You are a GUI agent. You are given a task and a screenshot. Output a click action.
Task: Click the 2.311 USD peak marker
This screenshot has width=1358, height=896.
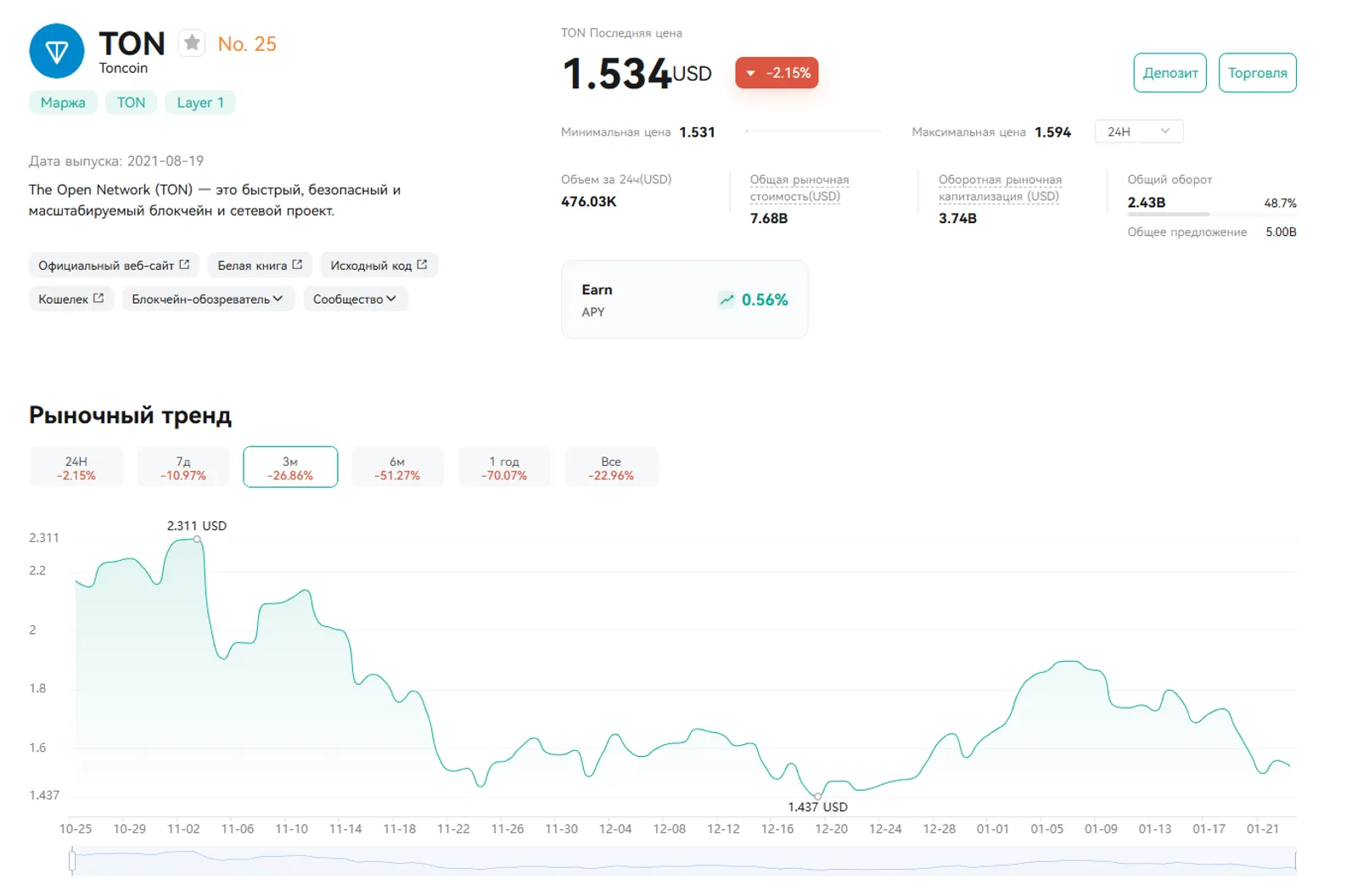click(x=197, y=539)
